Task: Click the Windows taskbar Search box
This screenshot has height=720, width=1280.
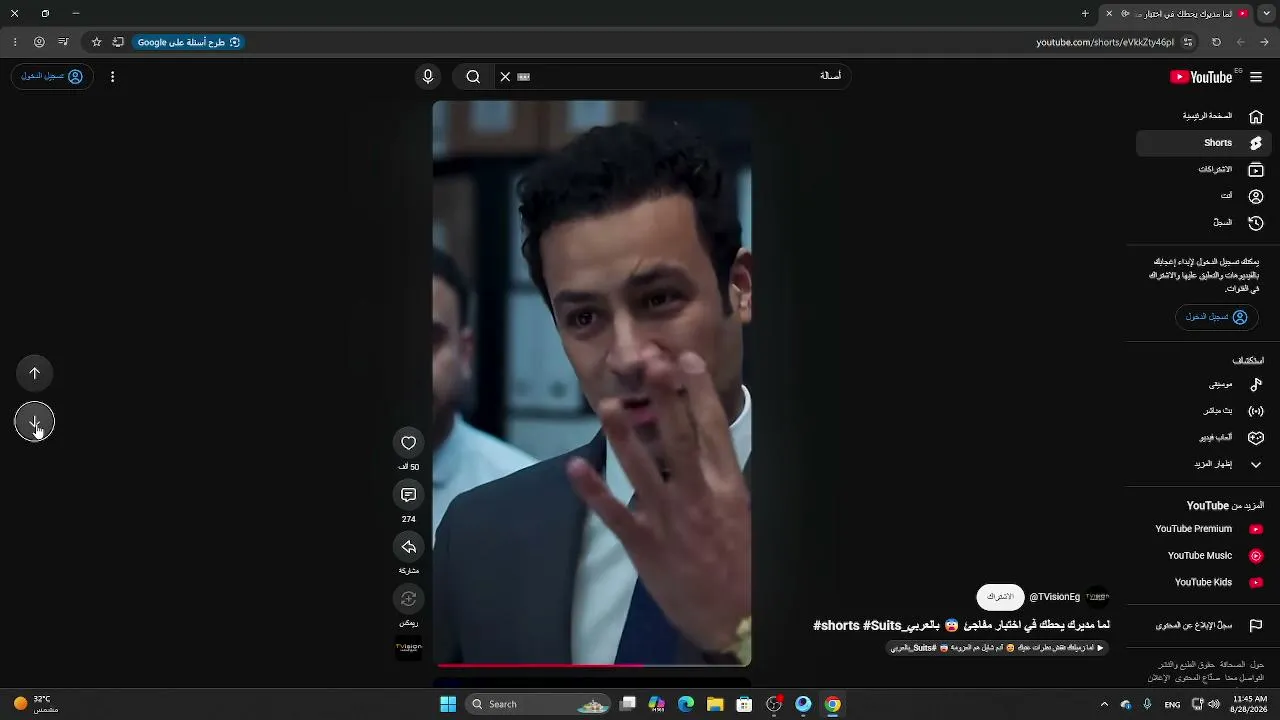Action: coord(539,704)
